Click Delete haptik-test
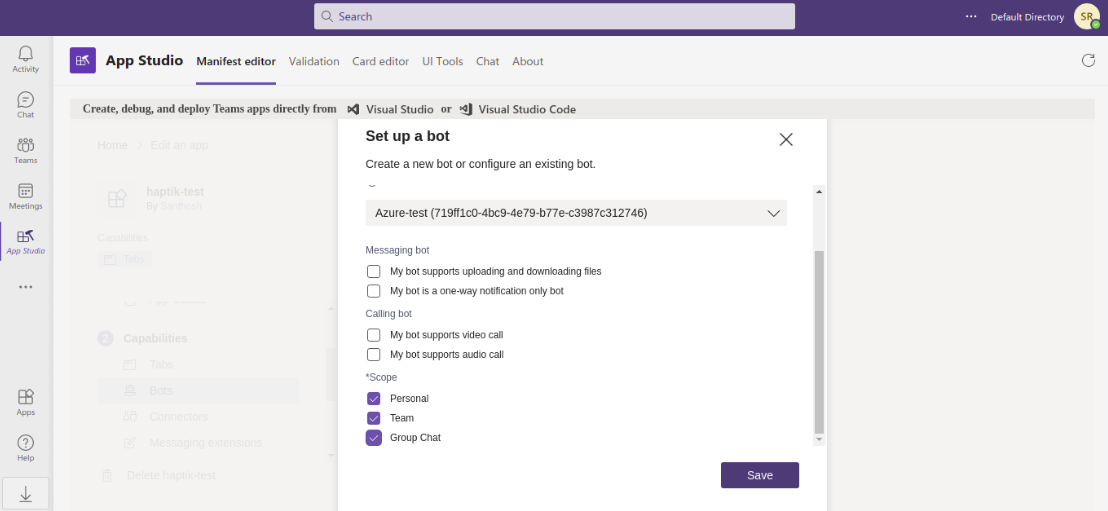 [x=171, y=476]
